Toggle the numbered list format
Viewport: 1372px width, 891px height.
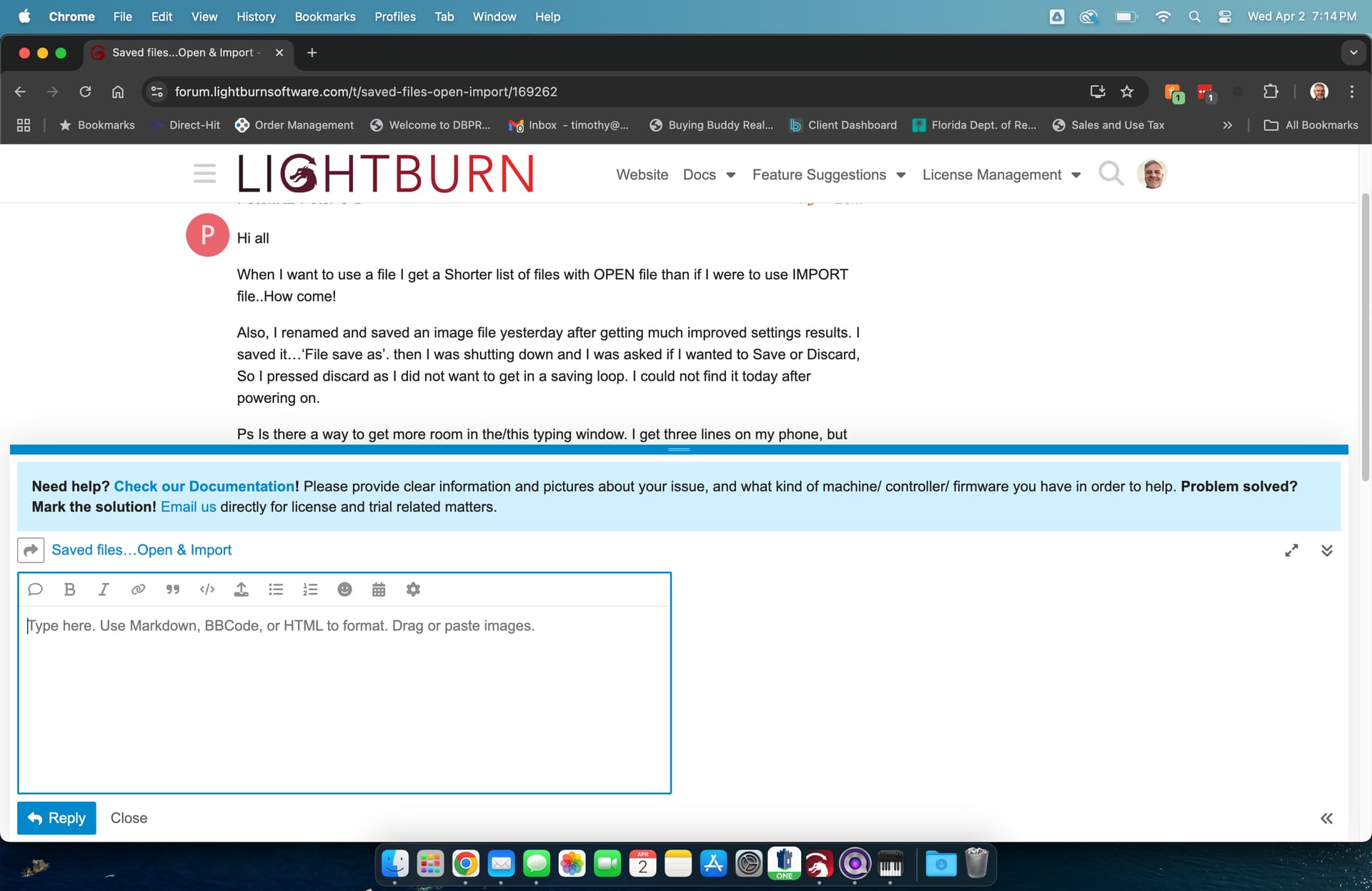click(x=310, y=589)
